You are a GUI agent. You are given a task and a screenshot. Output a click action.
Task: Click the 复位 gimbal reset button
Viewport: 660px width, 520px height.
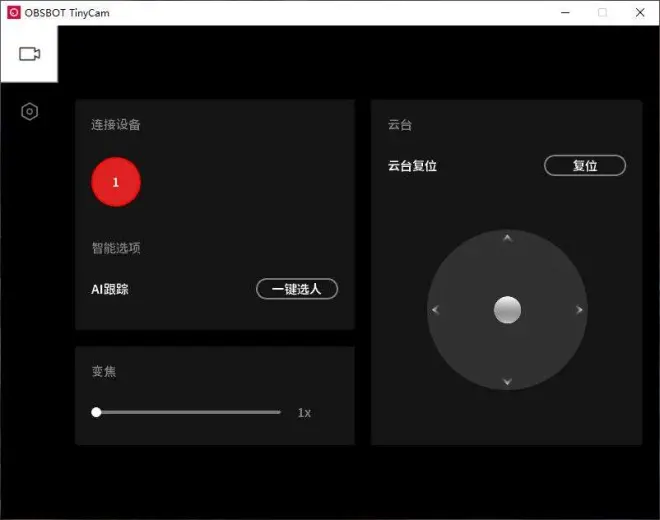click(585, 165)
